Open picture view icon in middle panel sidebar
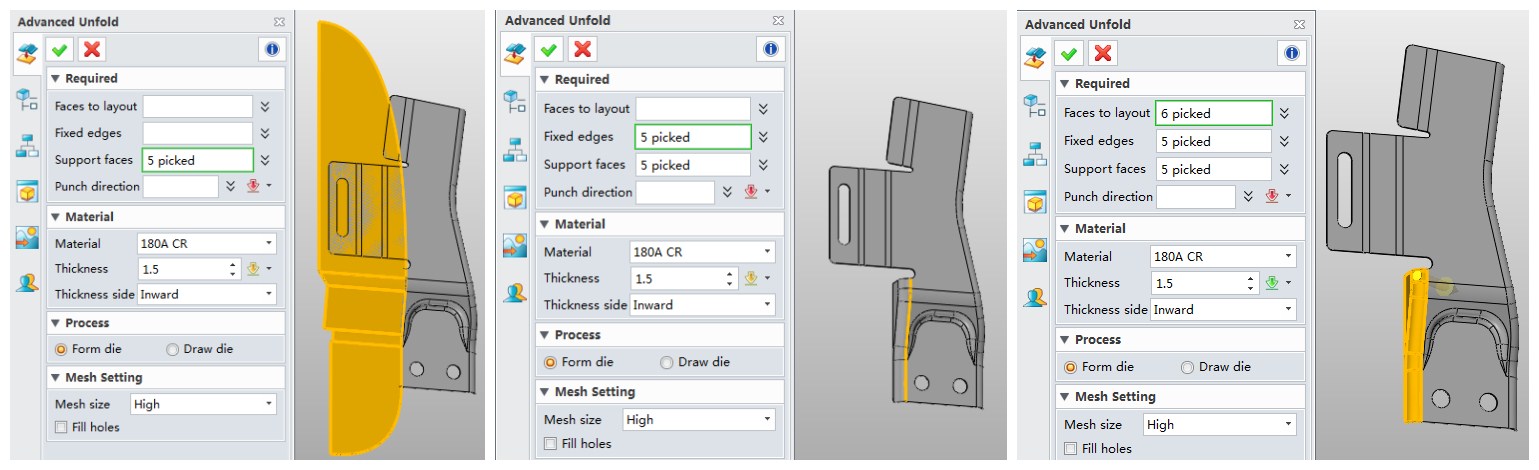This screenshot has width=1539, height=470. (x=515, y=245)
